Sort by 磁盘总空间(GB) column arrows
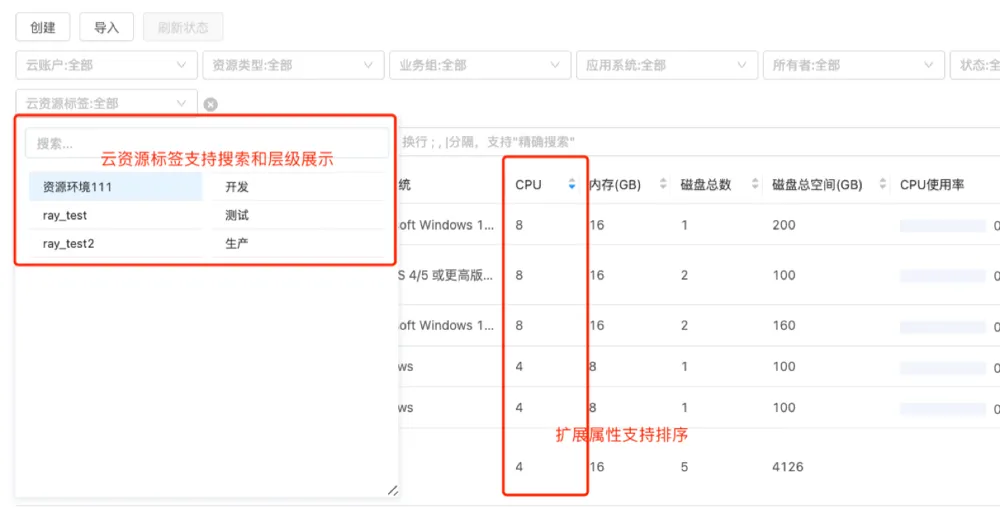Image resolution: width=1000 pixels, height=508 pixels. coord(883,185)
